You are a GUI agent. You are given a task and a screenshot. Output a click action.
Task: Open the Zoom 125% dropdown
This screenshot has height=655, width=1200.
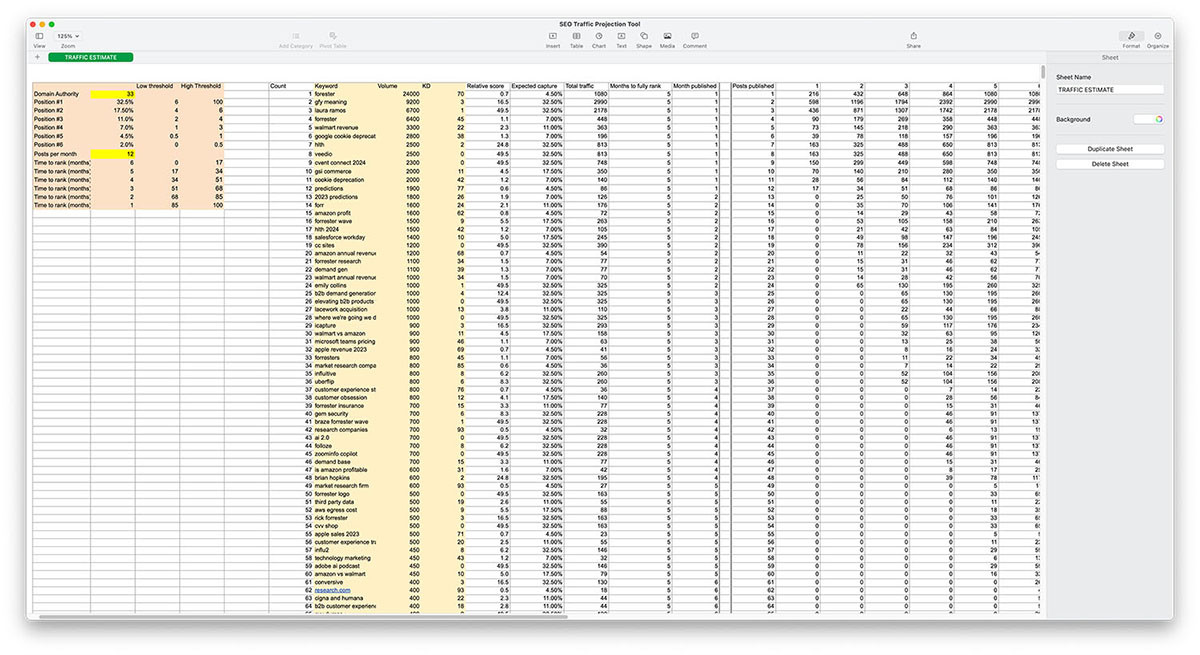click(68, 36)
